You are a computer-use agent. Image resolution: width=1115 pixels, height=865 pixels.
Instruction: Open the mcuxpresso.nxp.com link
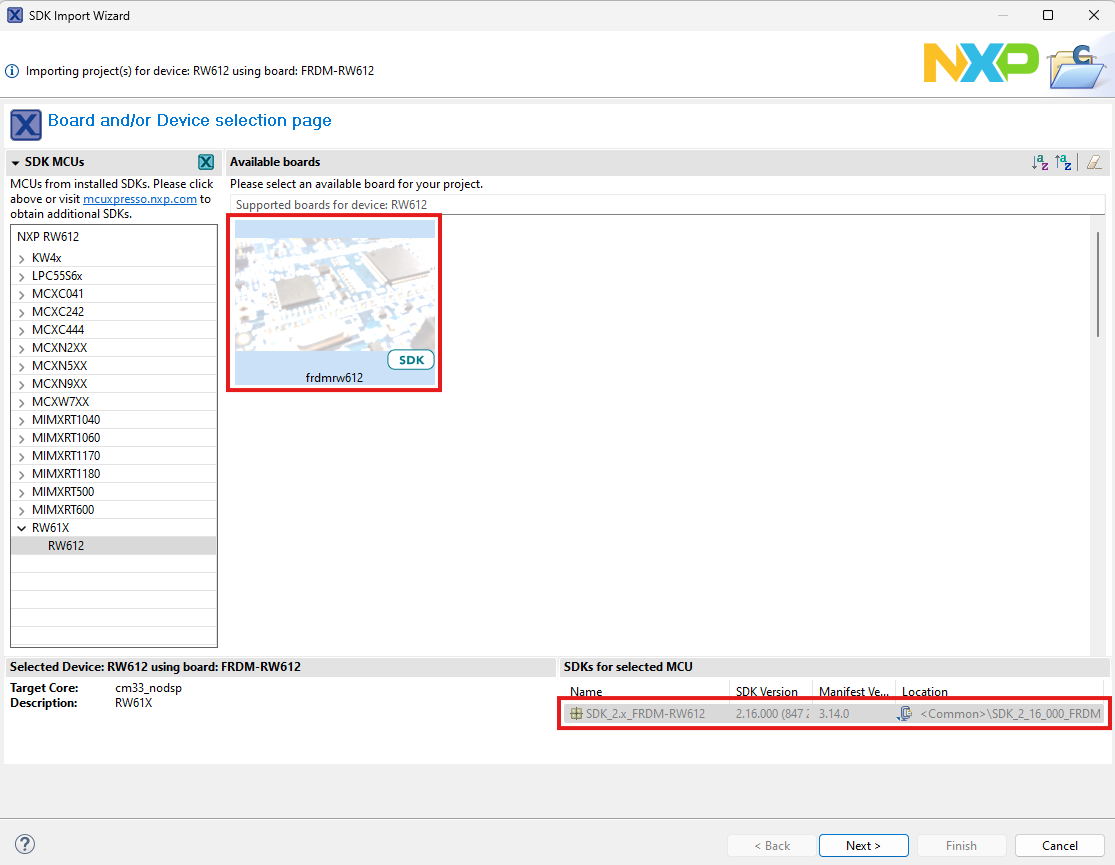click(x=140, y=199)
